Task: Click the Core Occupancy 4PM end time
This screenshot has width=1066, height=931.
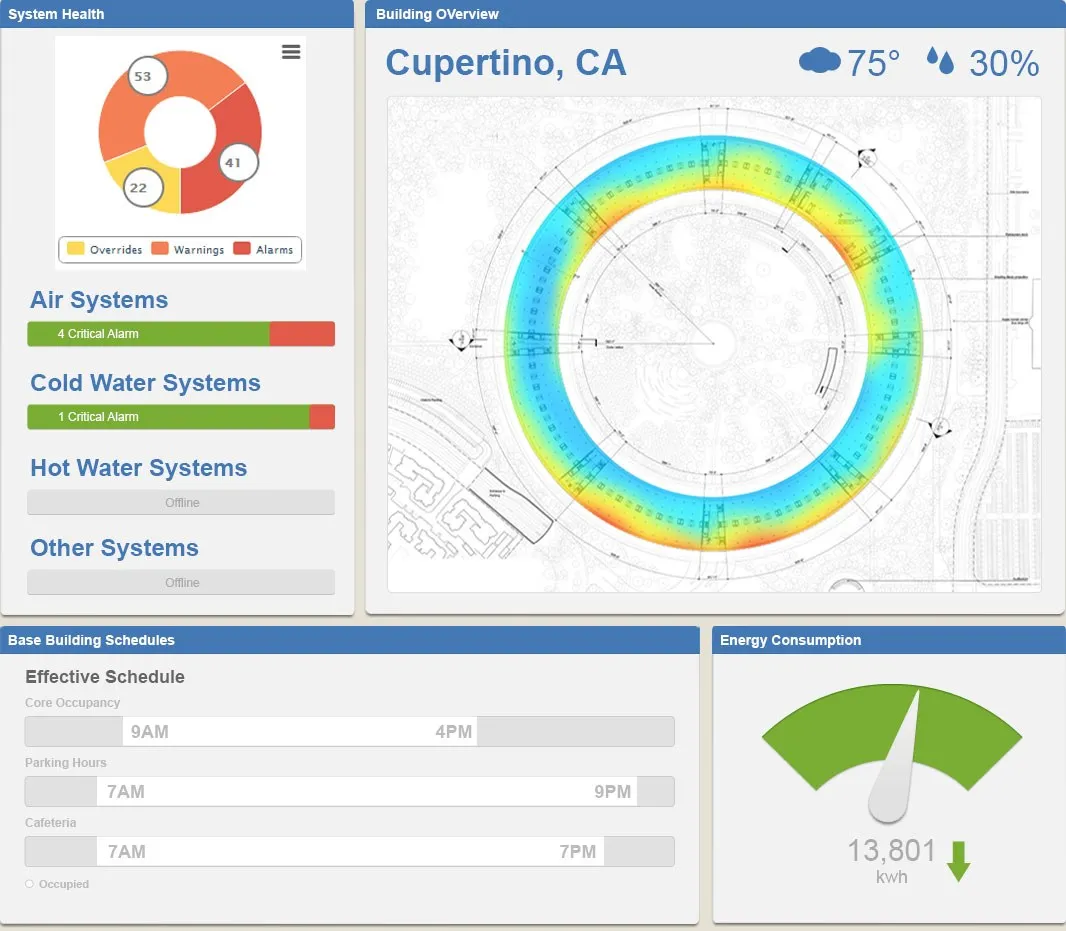Action: pyautogui.click(x=453, y=732)
